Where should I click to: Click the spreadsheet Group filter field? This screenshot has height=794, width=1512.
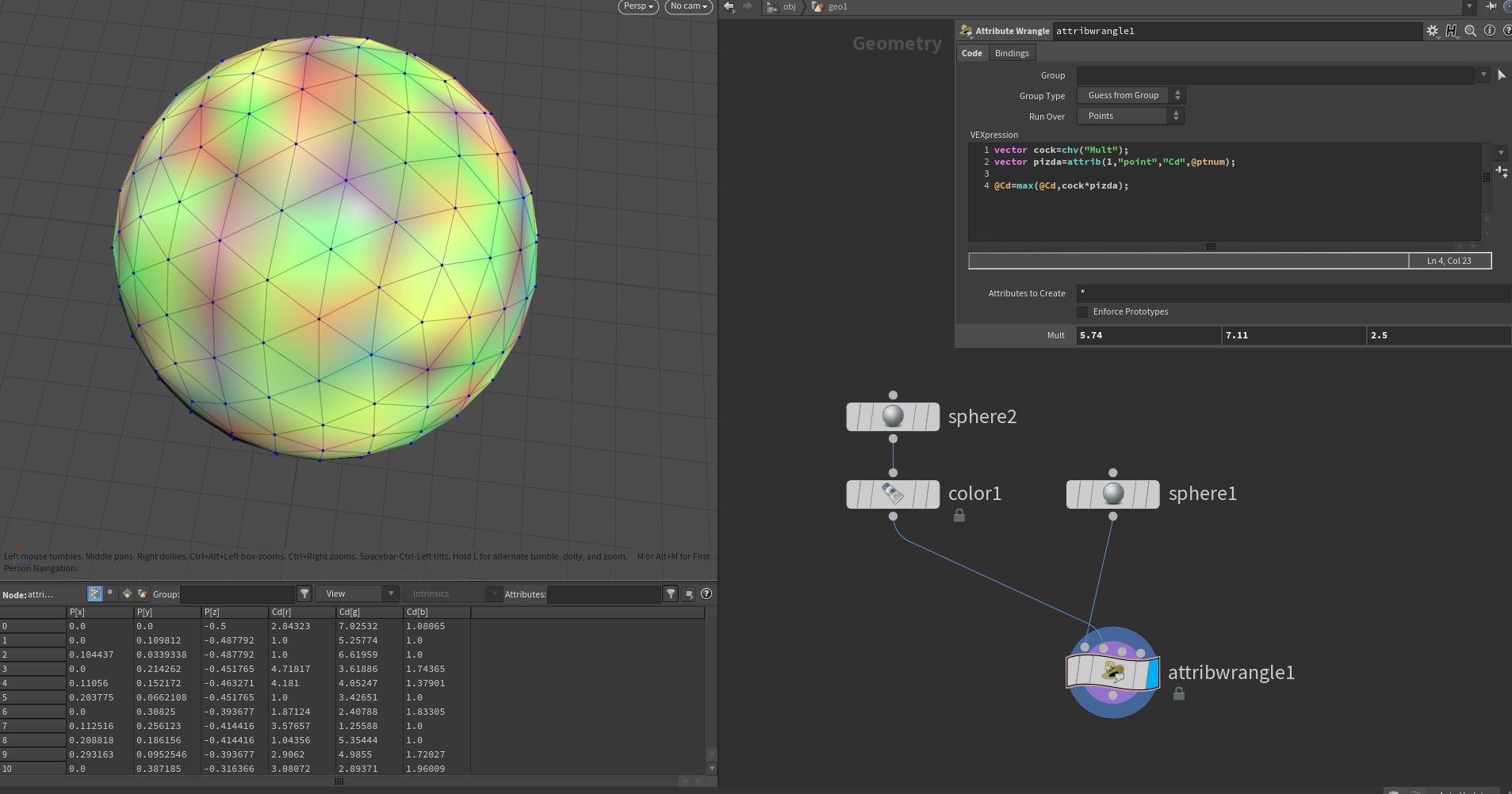(x=238, y=594)
